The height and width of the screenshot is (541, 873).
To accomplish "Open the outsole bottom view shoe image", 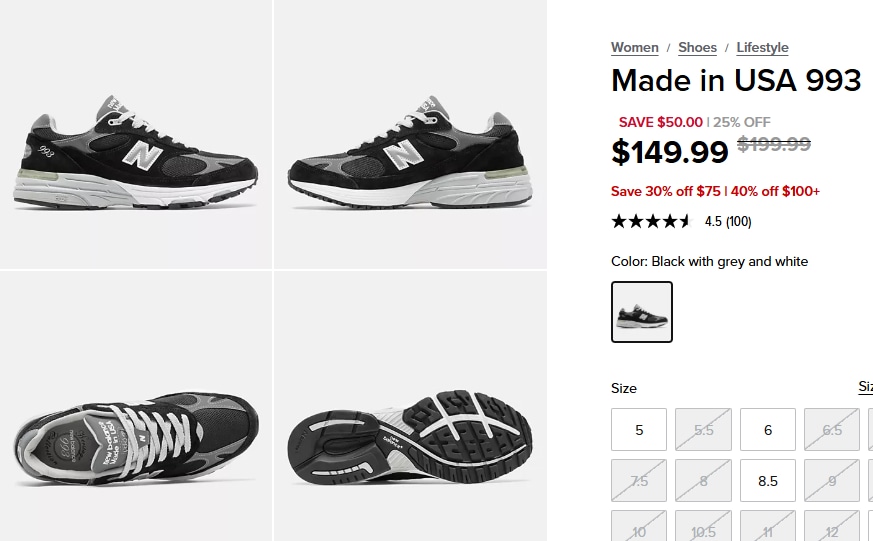I will pos(410,406).
